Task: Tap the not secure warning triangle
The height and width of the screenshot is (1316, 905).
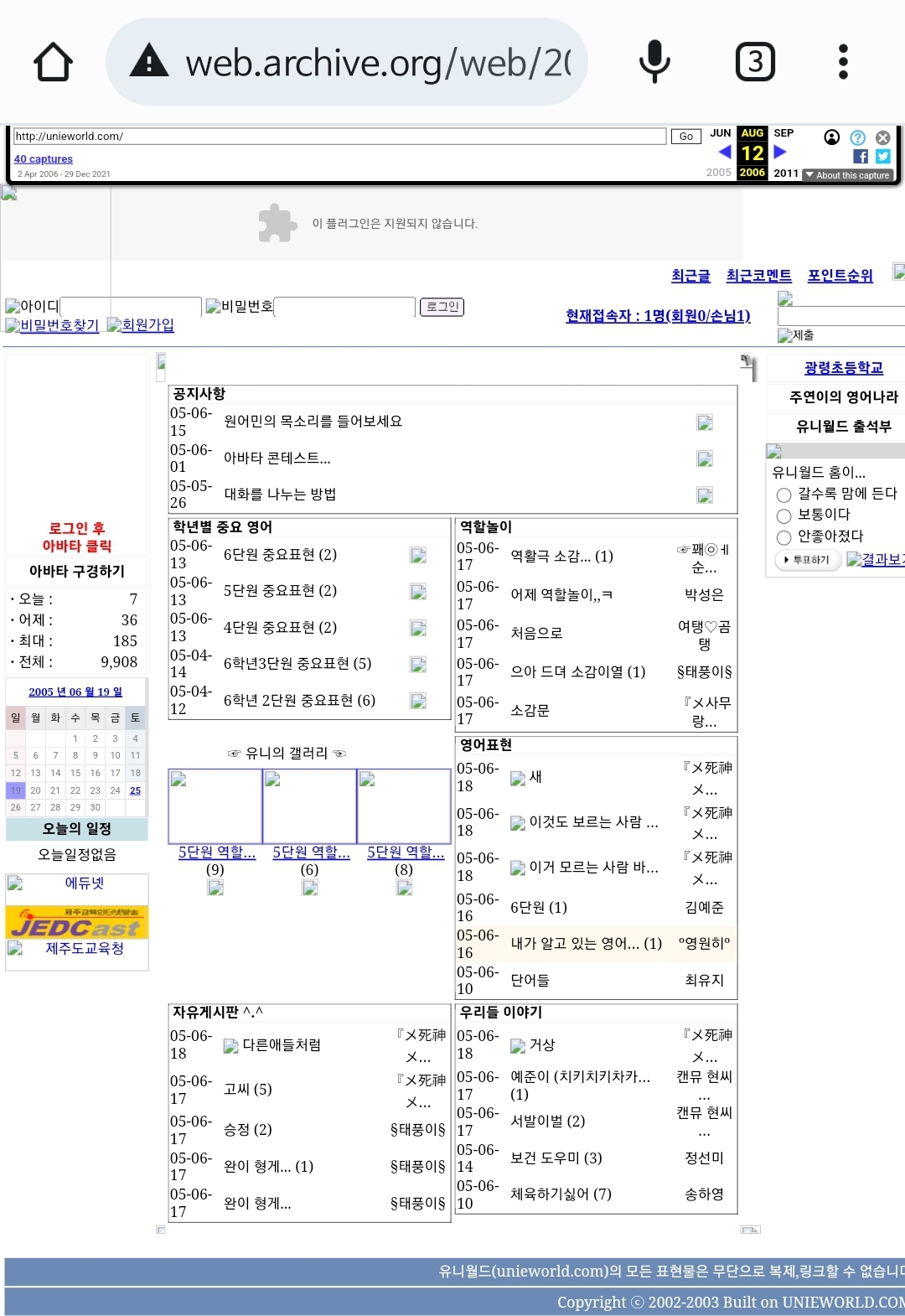Action: tap(150, 61)
